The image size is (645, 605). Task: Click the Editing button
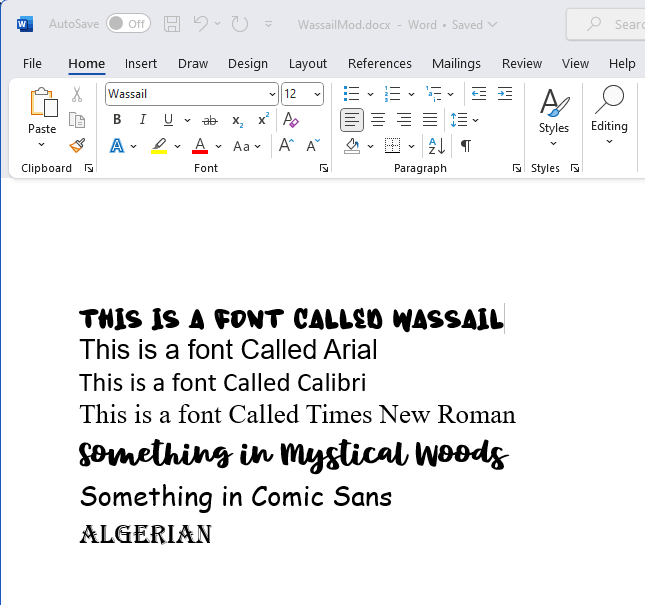[609, 114]
